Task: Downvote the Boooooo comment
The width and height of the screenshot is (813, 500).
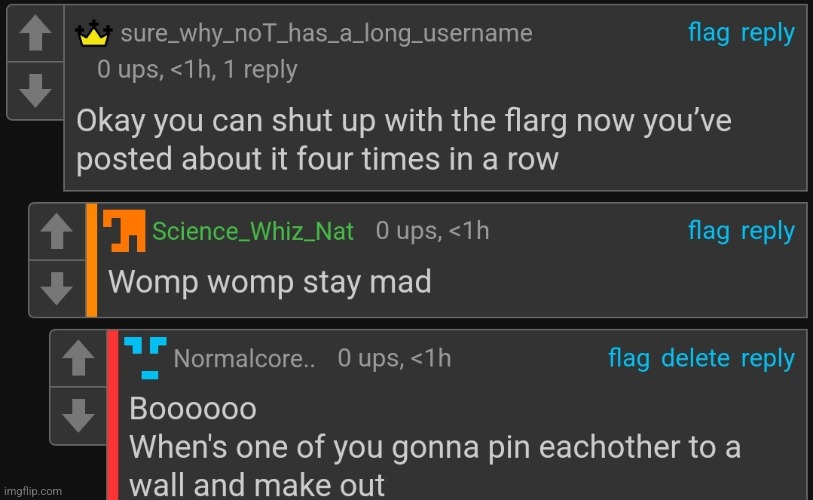Action: (x=78, y=415)
